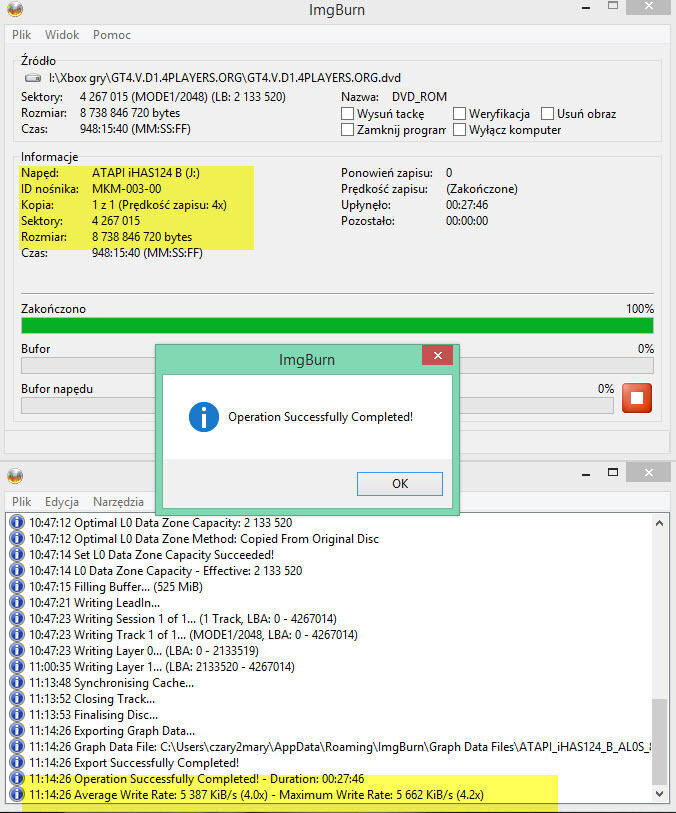
Task: Click log line Operation Successfully Completed Duration
Action: coord(196,779)
